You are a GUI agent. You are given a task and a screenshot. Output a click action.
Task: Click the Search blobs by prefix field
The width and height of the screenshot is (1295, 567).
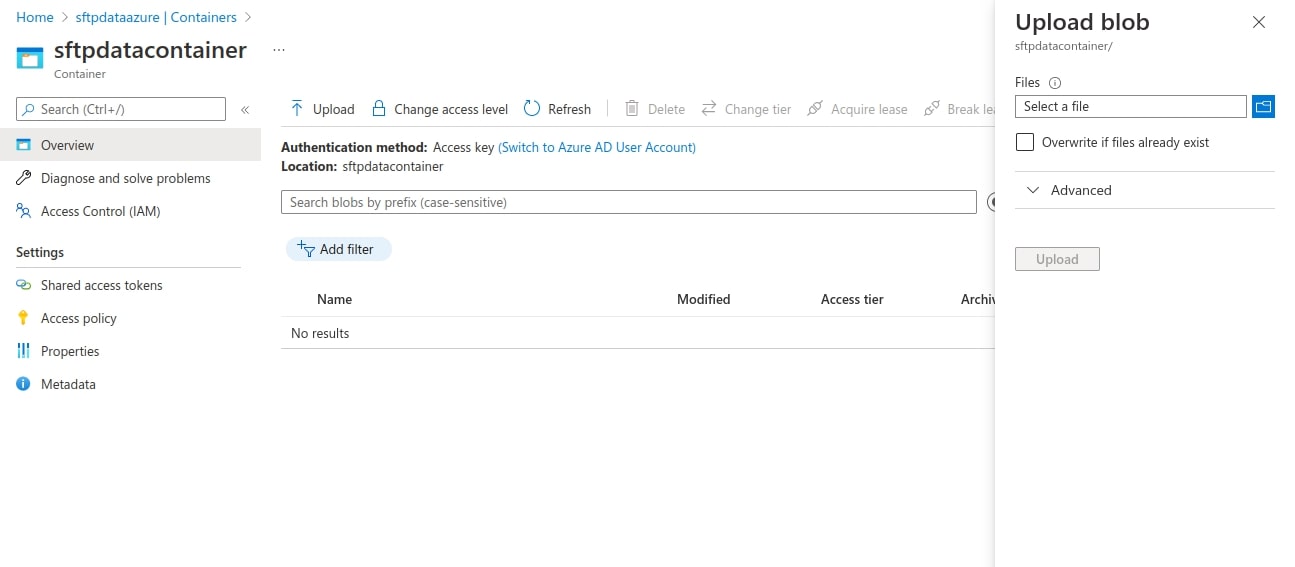[628, 202]
